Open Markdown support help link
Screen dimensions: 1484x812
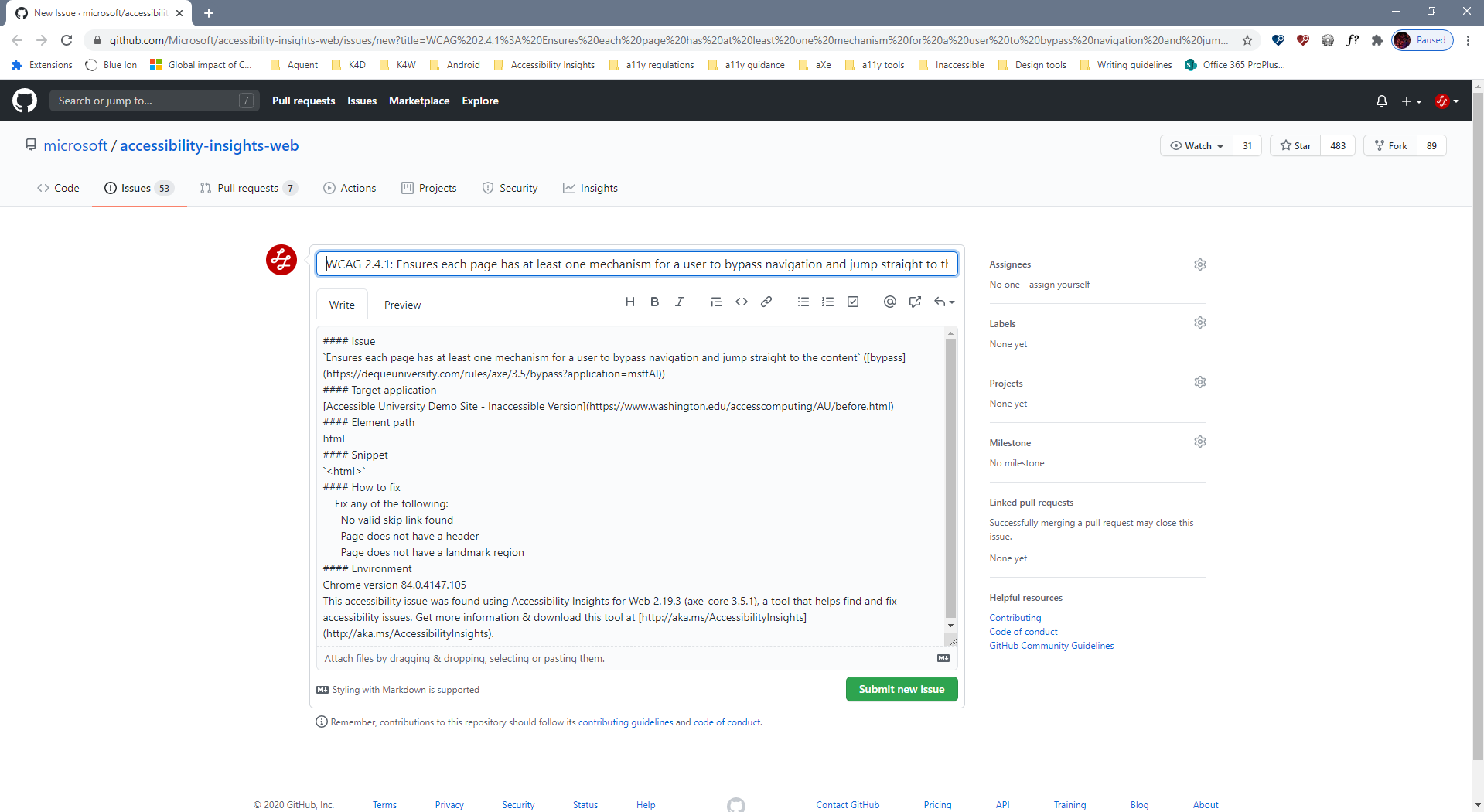[398, 690]
